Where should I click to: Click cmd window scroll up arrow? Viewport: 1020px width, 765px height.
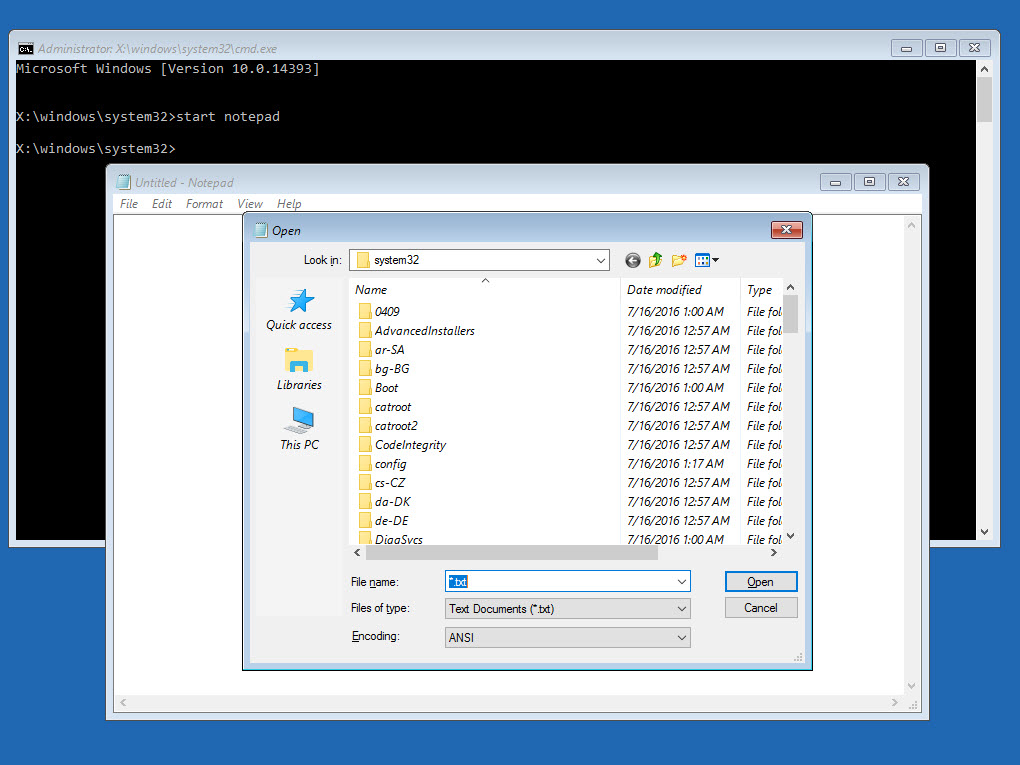click(x=984, y=69)
